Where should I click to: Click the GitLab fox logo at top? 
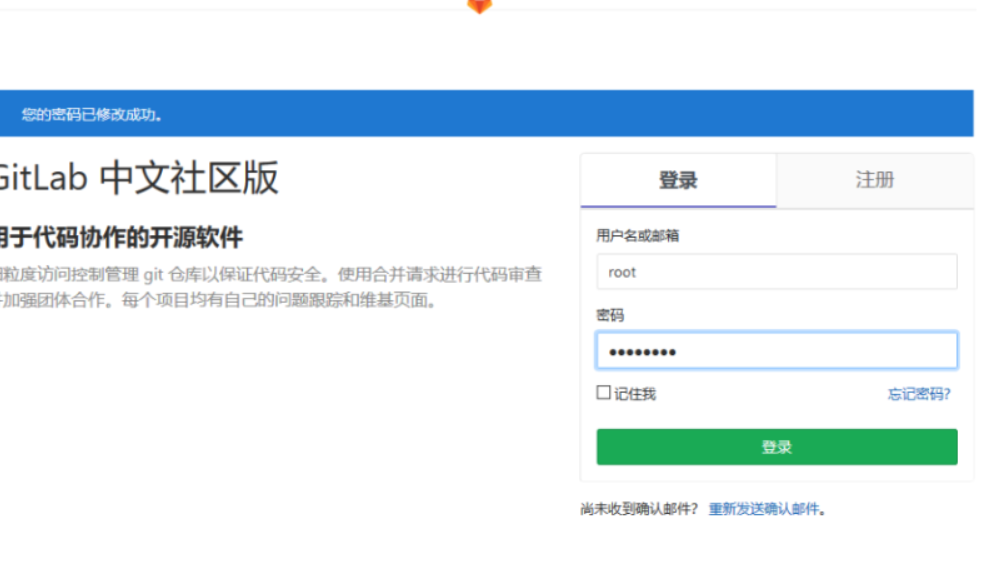tap(479, 6)
